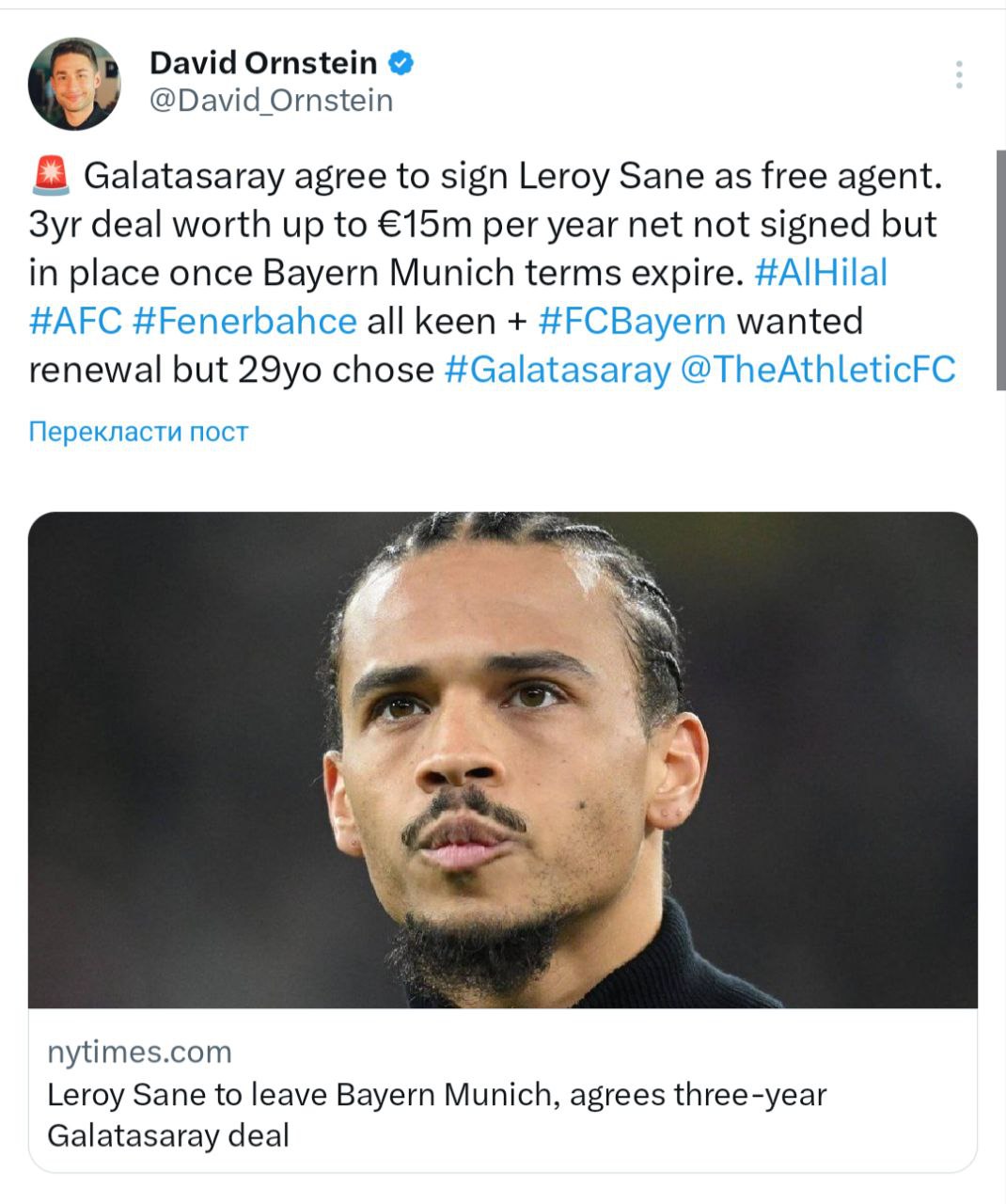Open the @David_Ornstein handle
Image resolution: width=1006 pixels, height=1204 pixels.
coord(272,100)
